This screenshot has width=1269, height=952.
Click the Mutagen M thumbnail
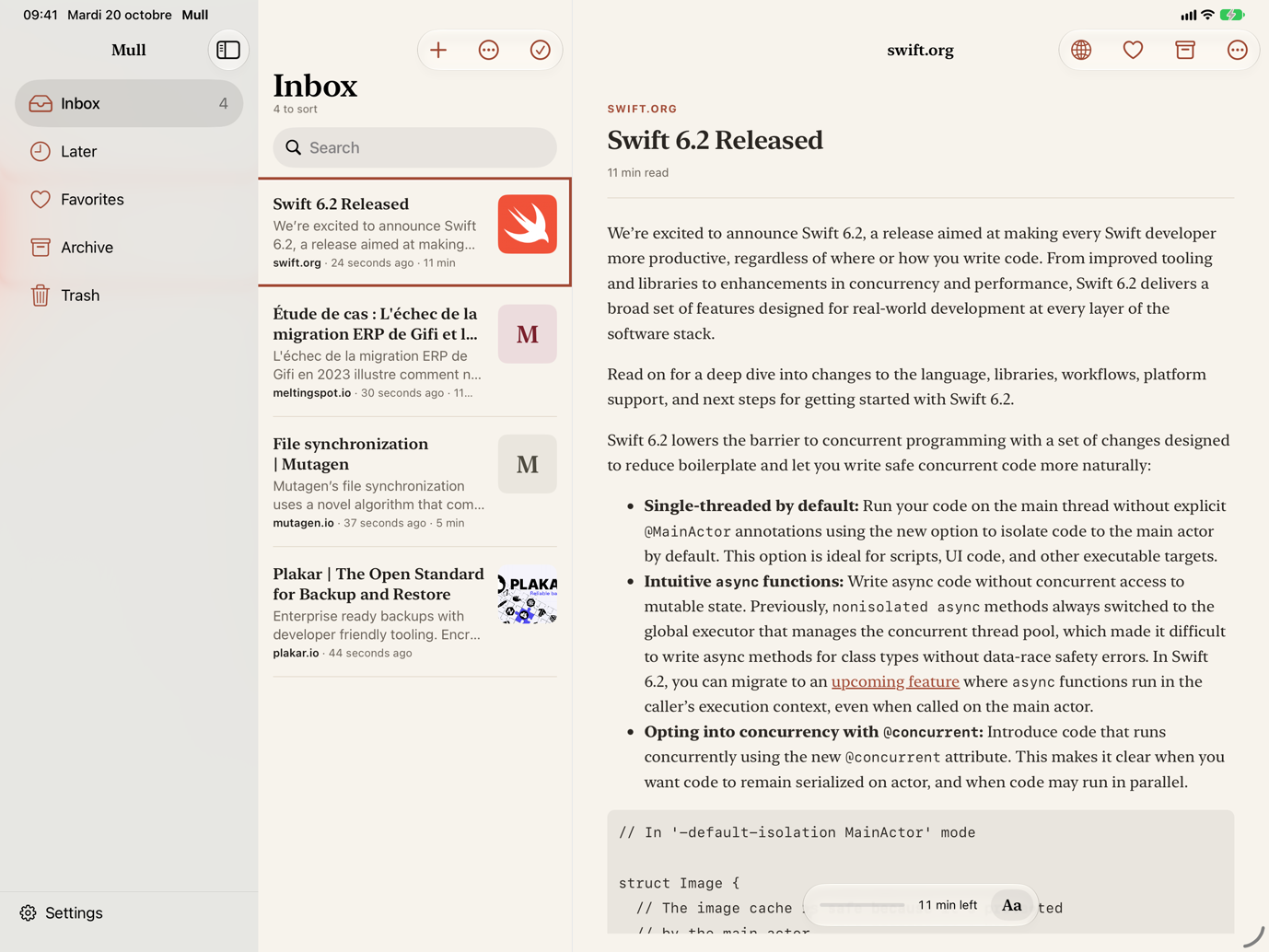pyautogui.click(x=528, y=464)
